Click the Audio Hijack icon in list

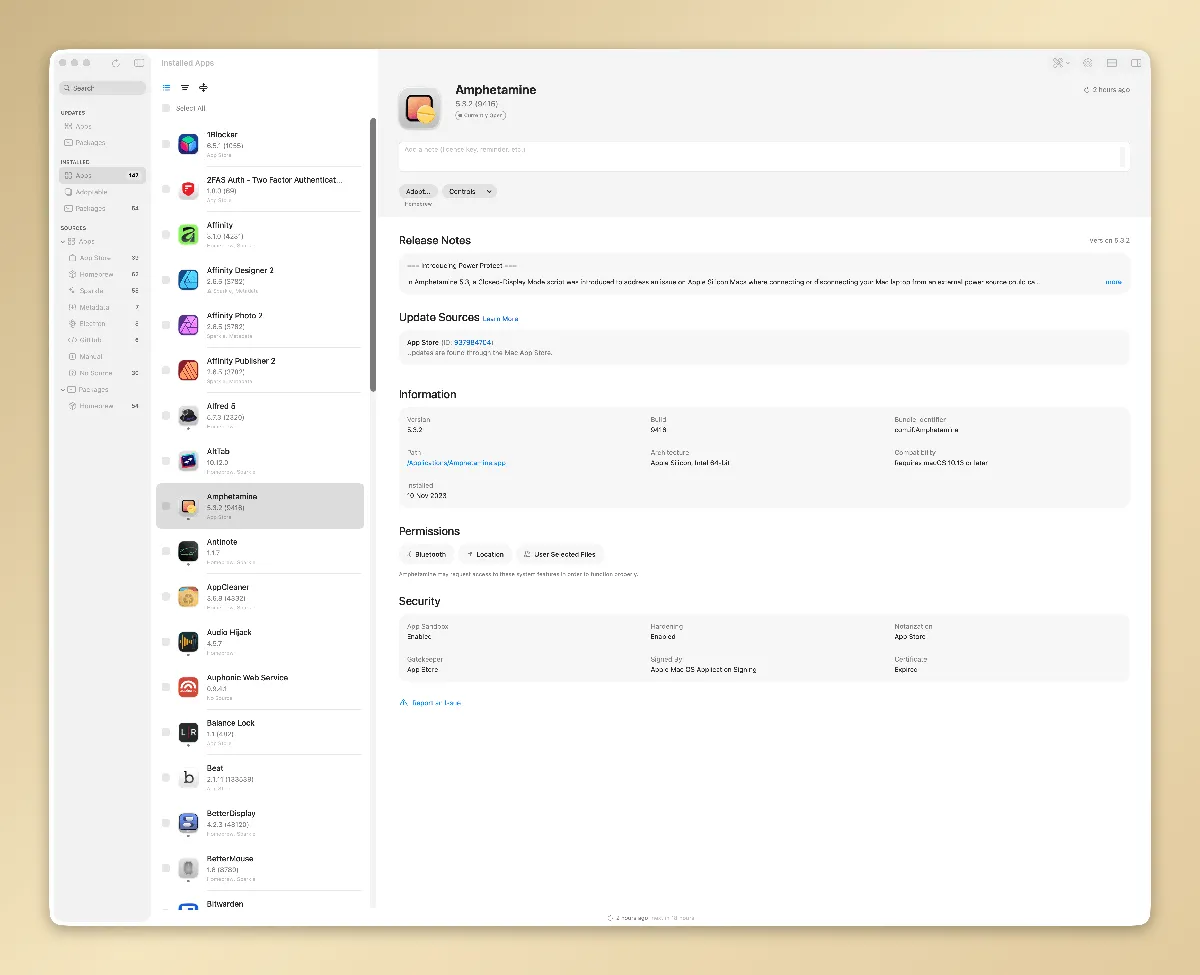coord(188,642)
